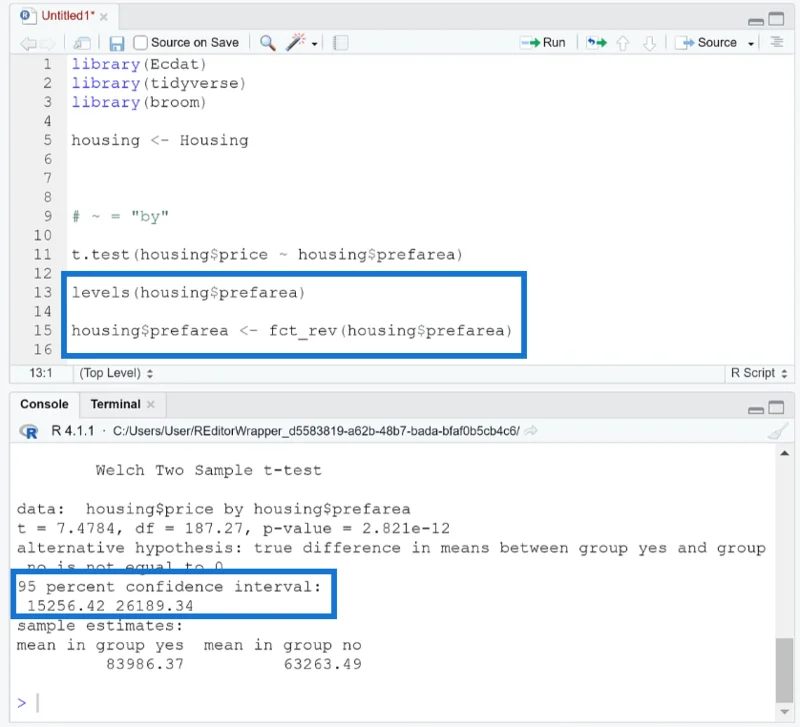The image size is (800, 727).
Task: Click the back navigation arrow in editor toolbar
Action: 28,43
